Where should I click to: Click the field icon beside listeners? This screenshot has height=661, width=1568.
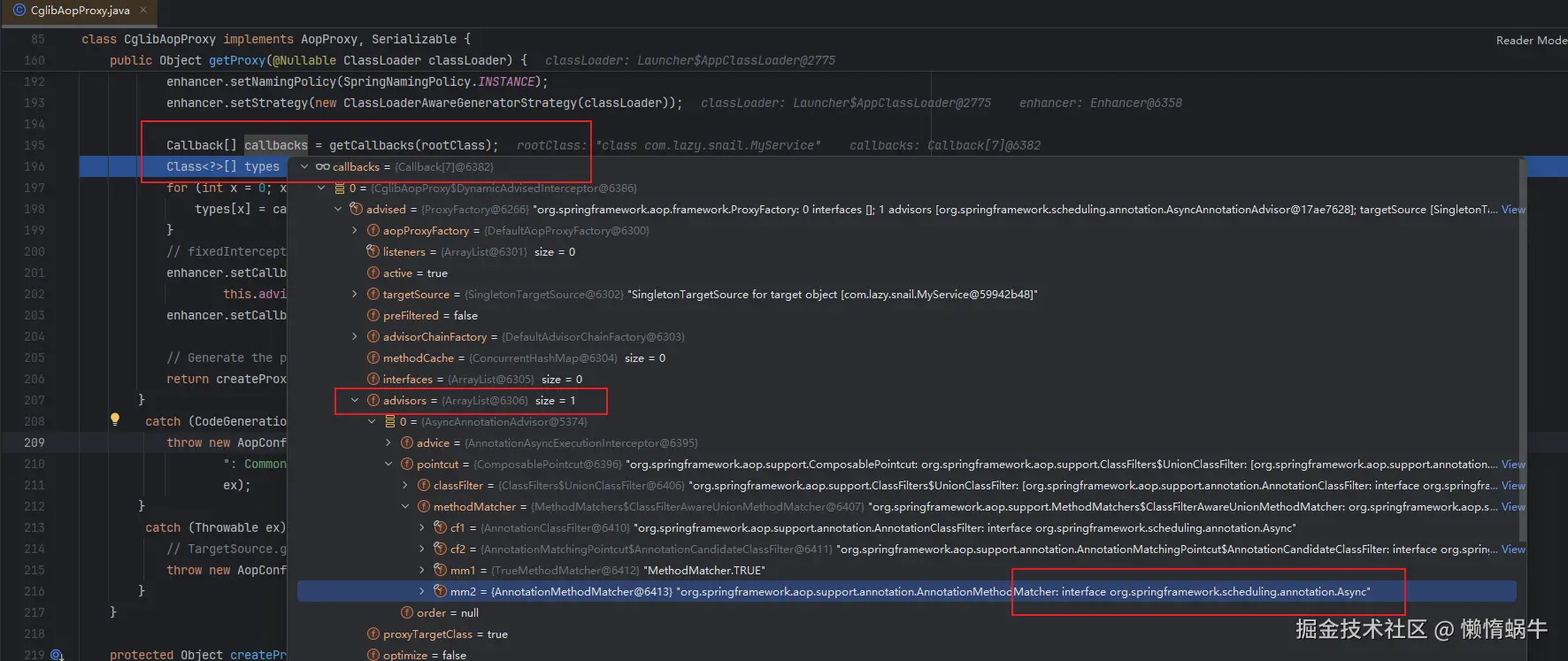point(373,251)
